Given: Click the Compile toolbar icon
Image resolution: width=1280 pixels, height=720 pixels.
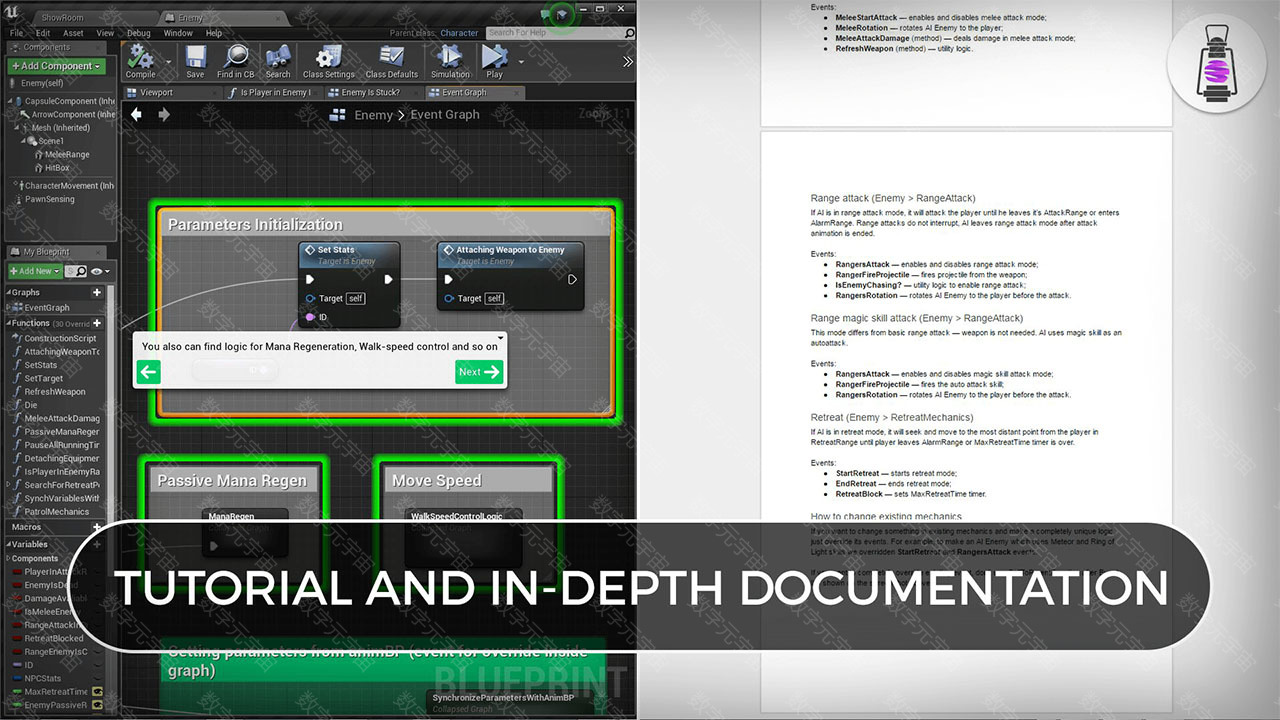Looking at the screenshot, I should click(140, 55).
